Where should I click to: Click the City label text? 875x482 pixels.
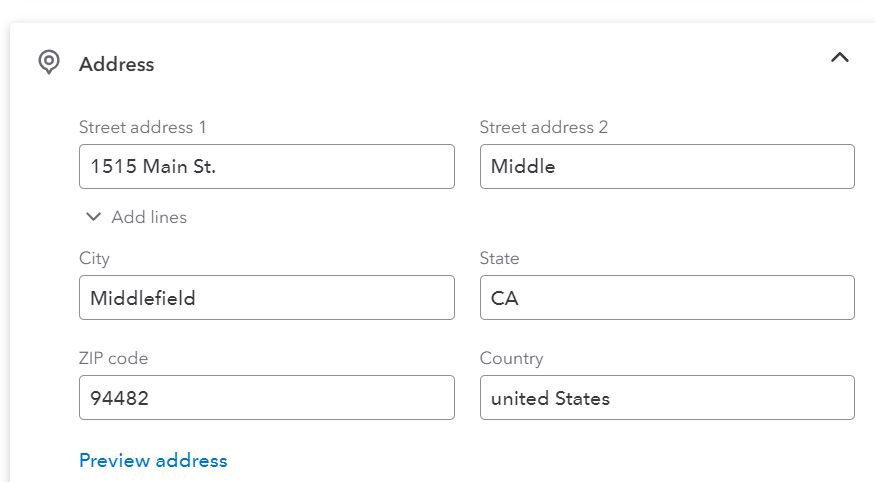(x=94, y=258)
